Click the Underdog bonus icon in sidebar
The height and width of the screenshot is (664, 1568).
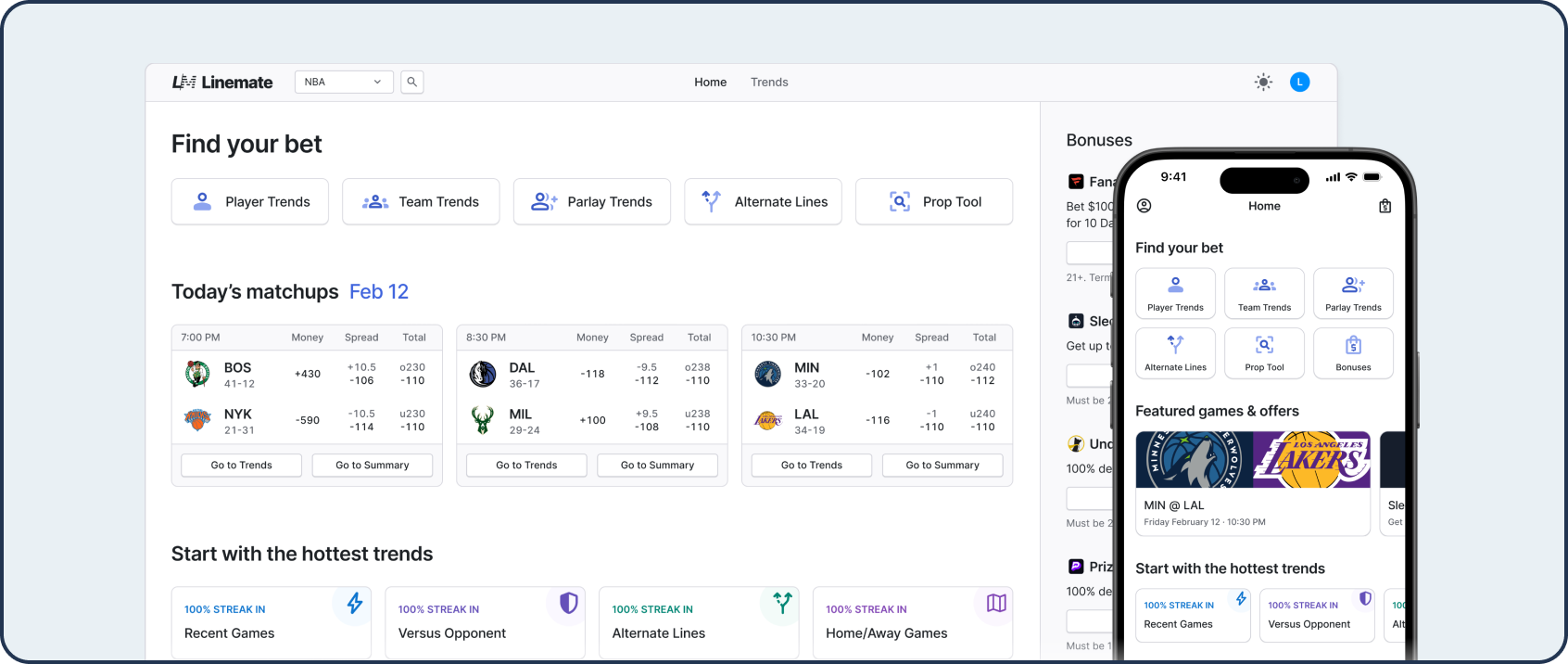click(x=1076, y=444)
